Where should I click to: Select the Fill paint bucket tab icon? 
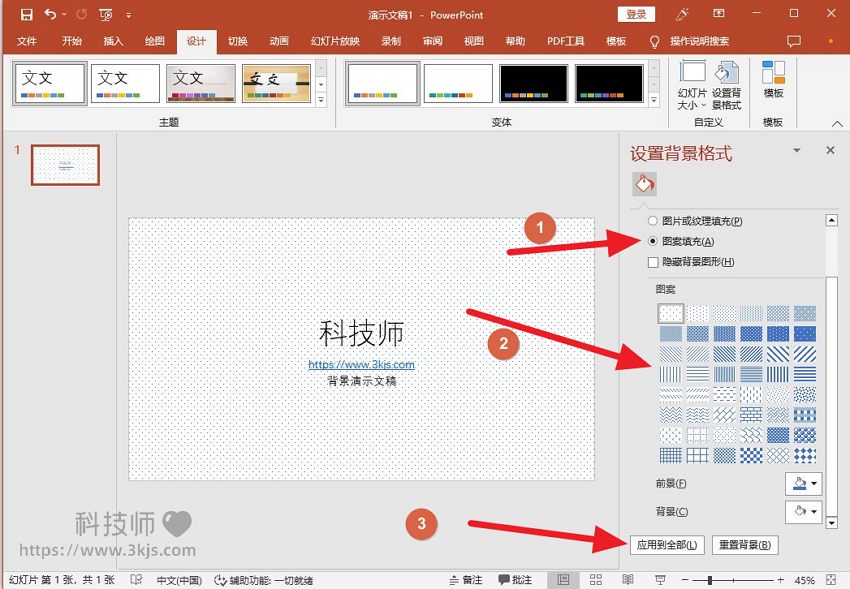tap(644, 184)
